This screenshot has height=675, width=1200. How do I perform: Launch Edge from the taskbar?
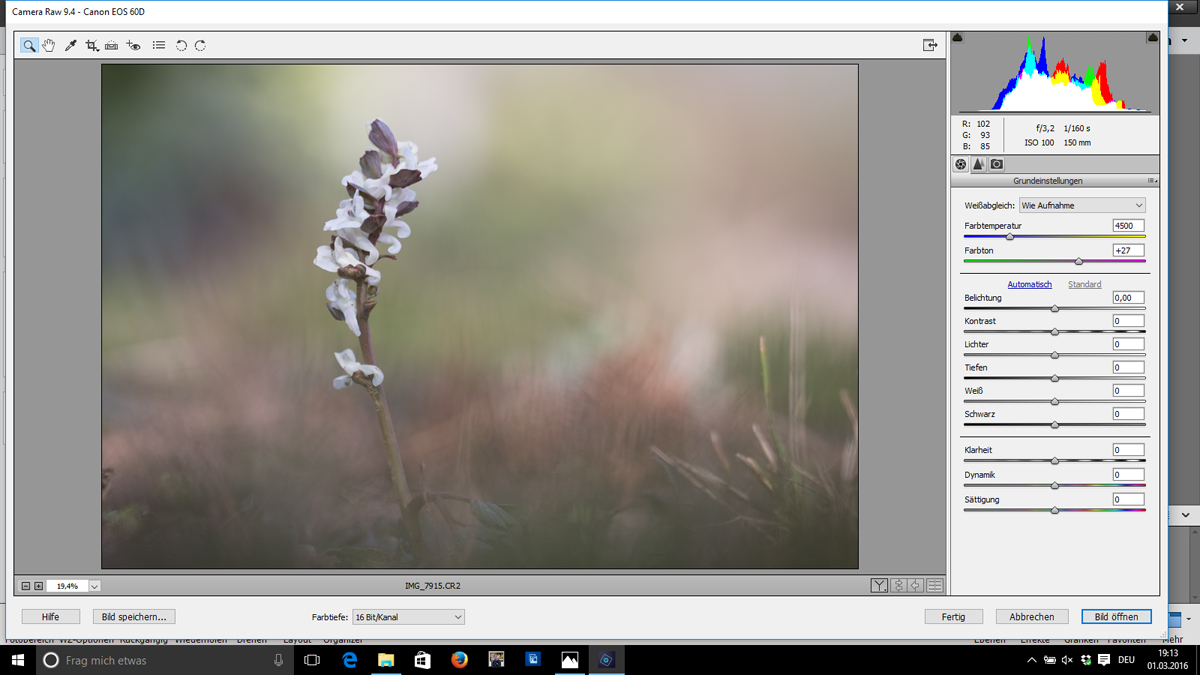[350, 660]
